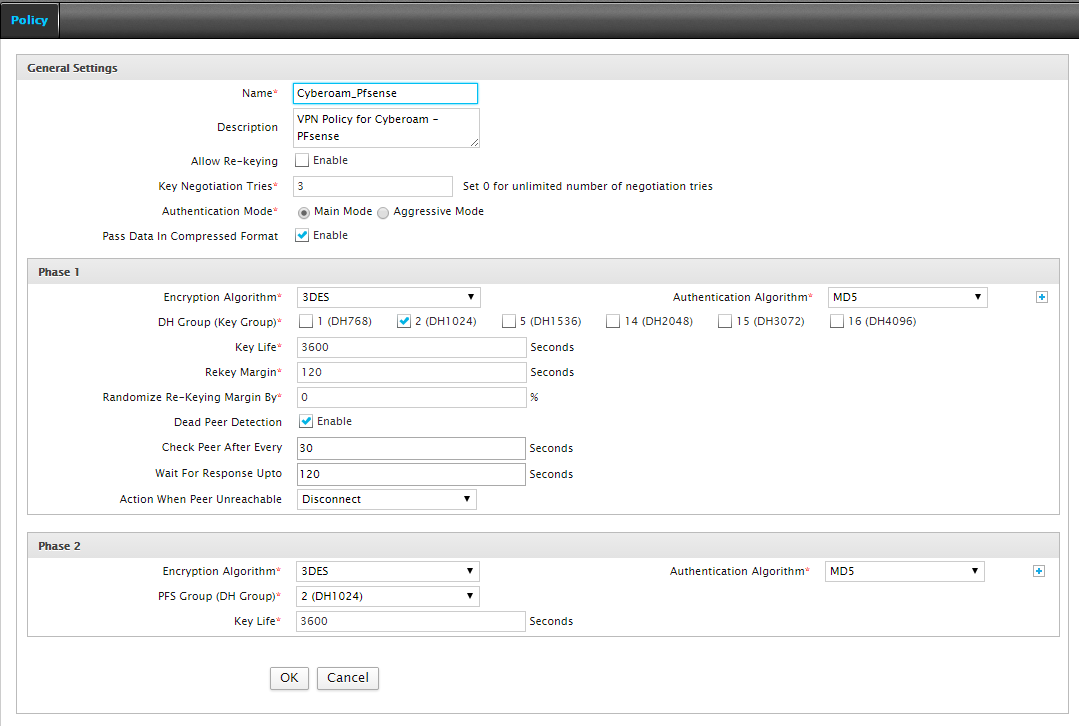1079x726 pixels.
Task: Add another Phase 1 algorithm row via plus icon
Action: tap(1042, 297)
